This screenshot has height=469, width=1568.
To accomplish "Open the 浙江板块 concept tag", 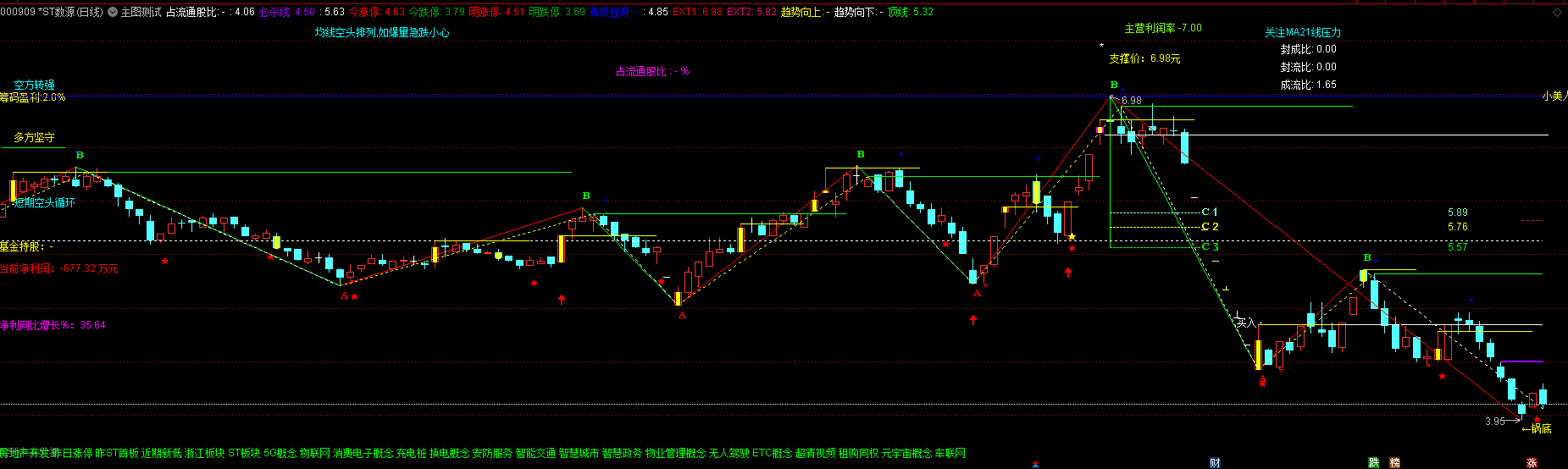I will [x=205, y=453].
